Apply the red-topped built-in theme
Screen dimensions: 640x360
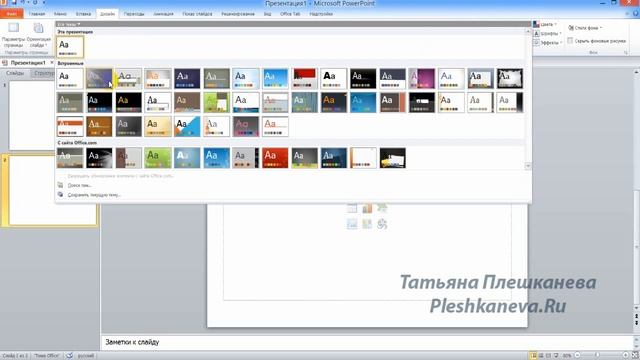pos(304,78)
